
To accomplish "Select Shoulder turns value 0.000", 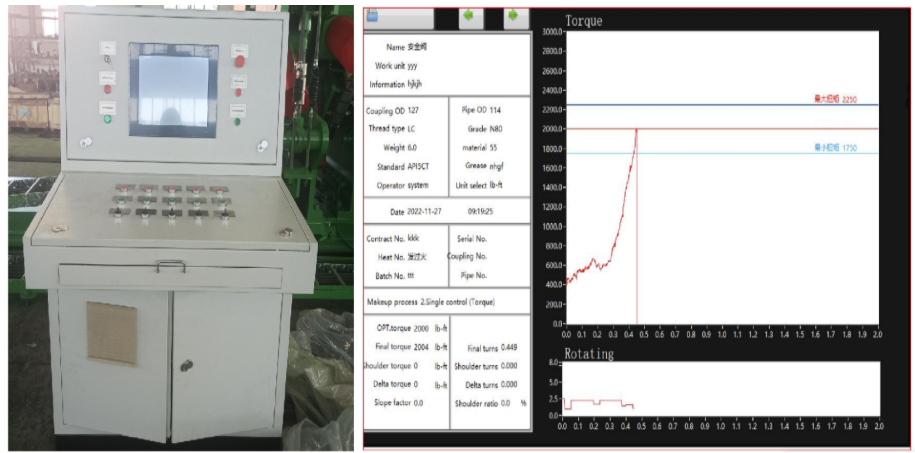I will point(509,367).
